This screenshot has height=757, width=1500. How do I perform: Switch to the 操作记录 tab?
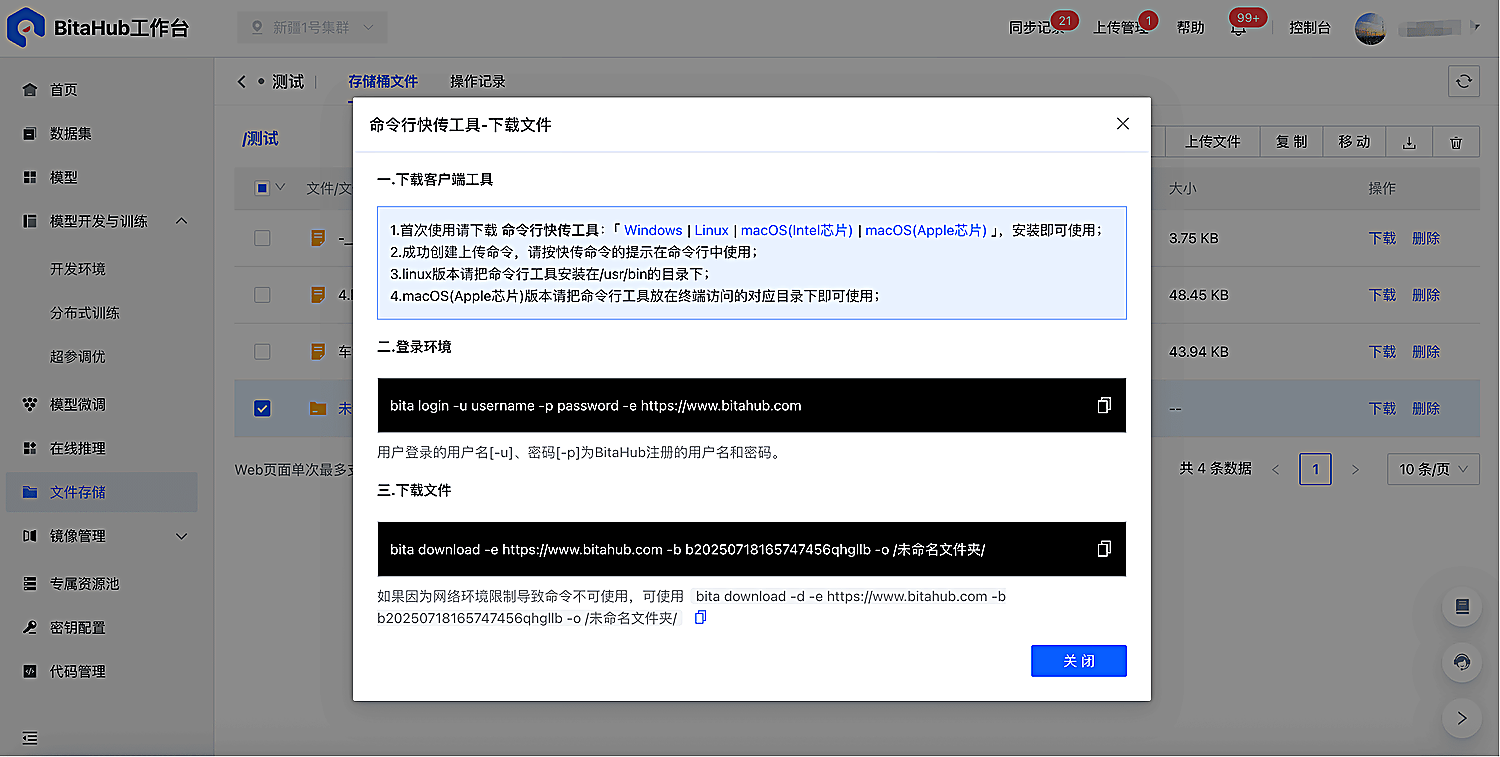pyautogui.click(x=478, y=82)
